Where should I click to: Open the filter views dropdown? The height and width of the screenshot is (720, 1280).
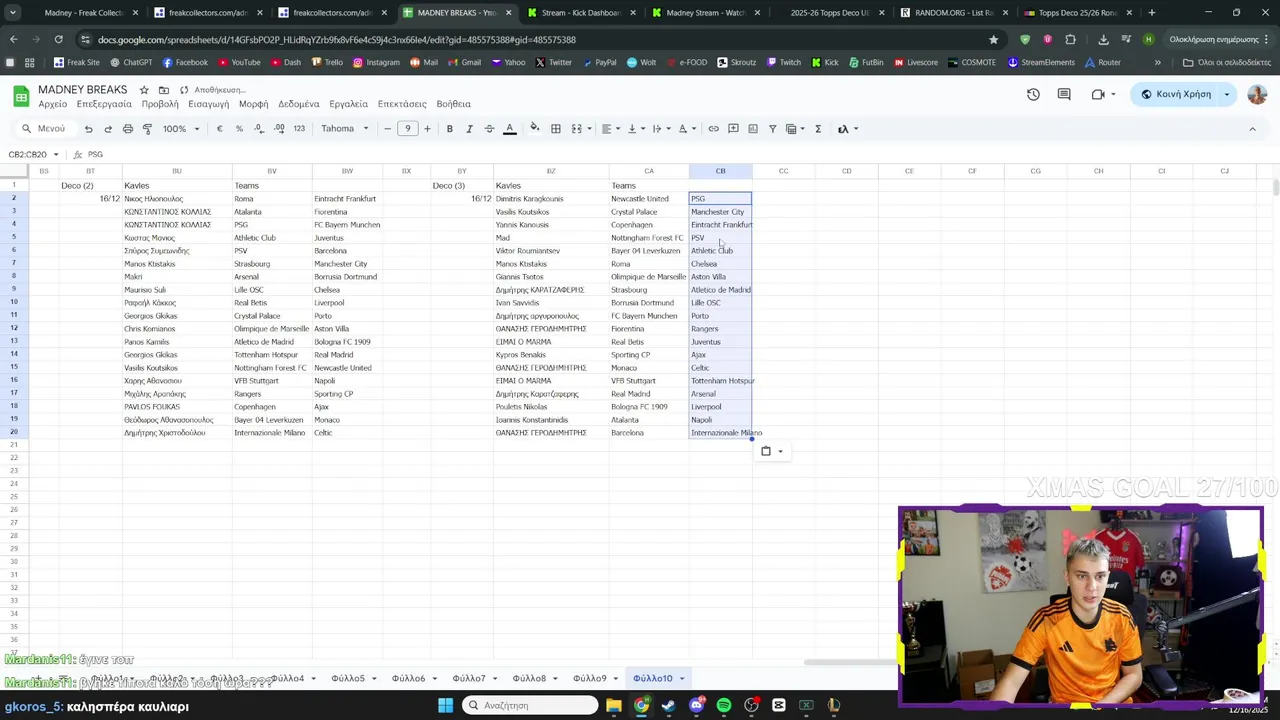794,129
